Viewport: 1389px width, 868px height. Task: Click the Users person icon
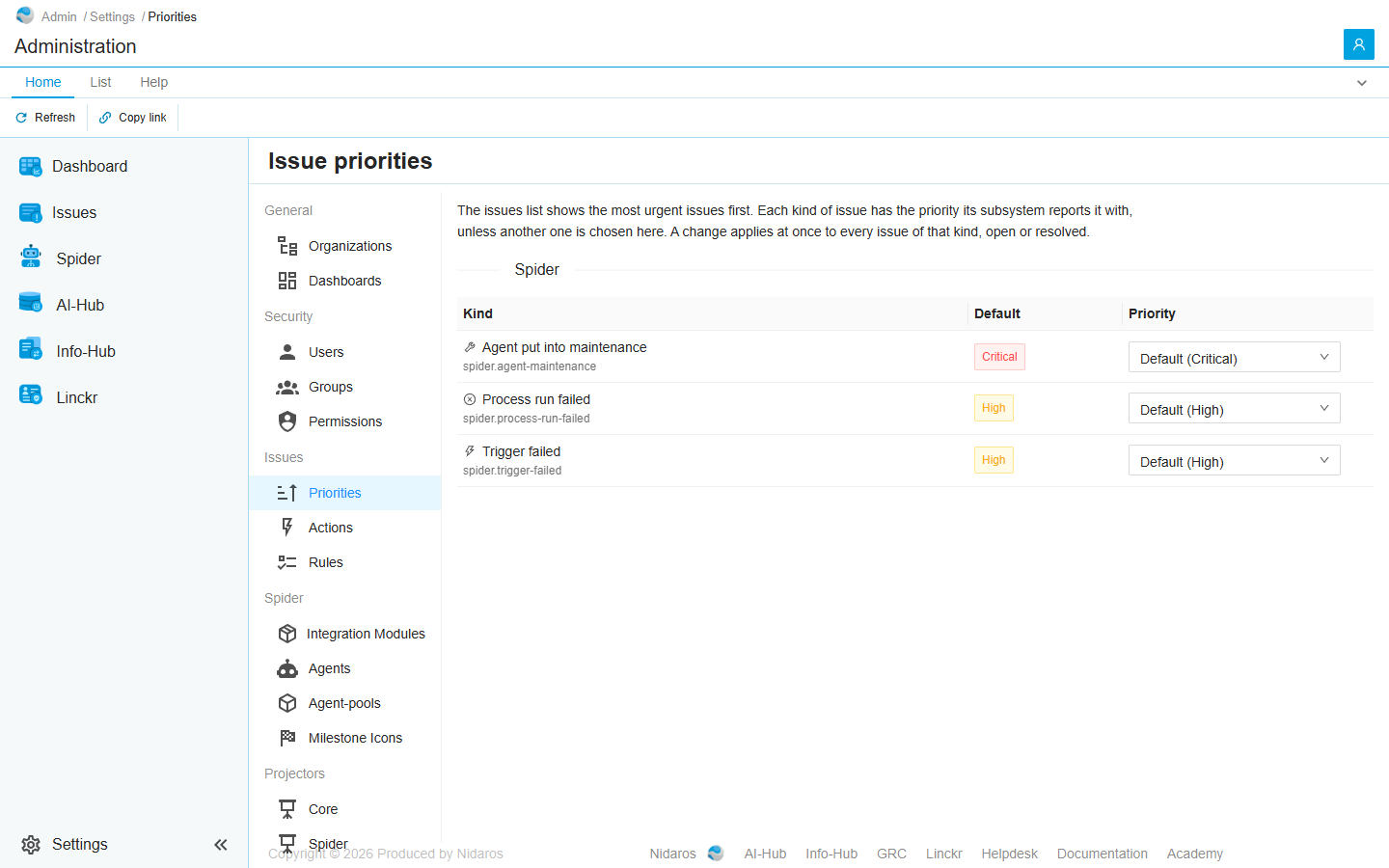[287, 352]
